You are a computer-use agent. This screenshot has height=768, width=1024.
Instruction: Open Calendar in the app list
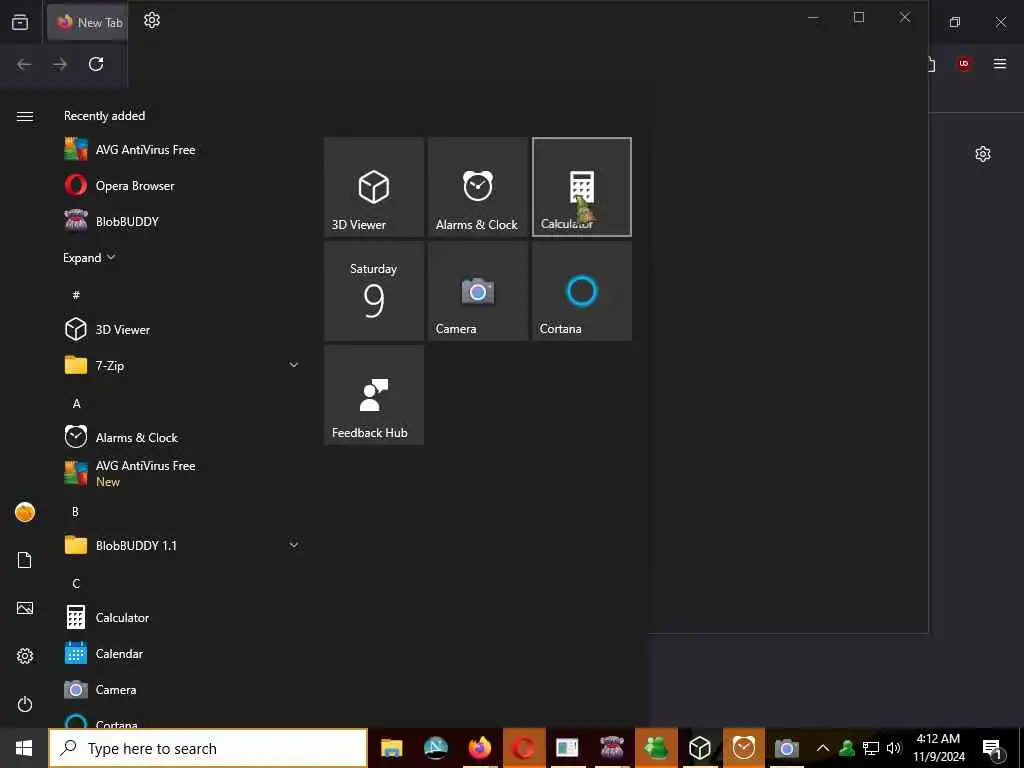182,654
